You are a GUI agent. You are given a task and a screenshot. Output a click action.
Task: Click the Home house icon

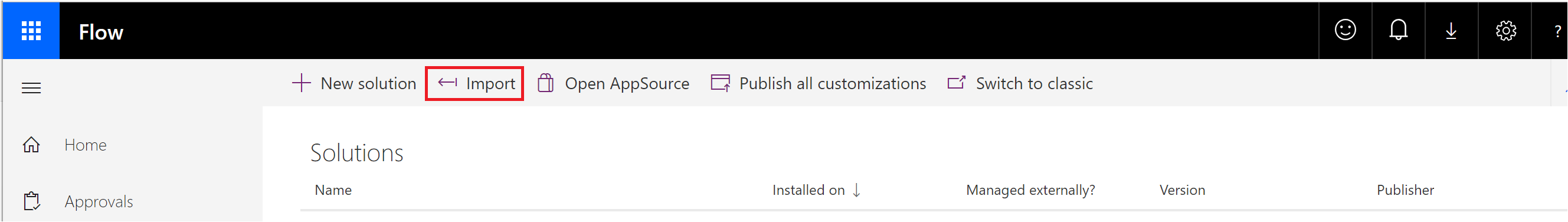31,145
